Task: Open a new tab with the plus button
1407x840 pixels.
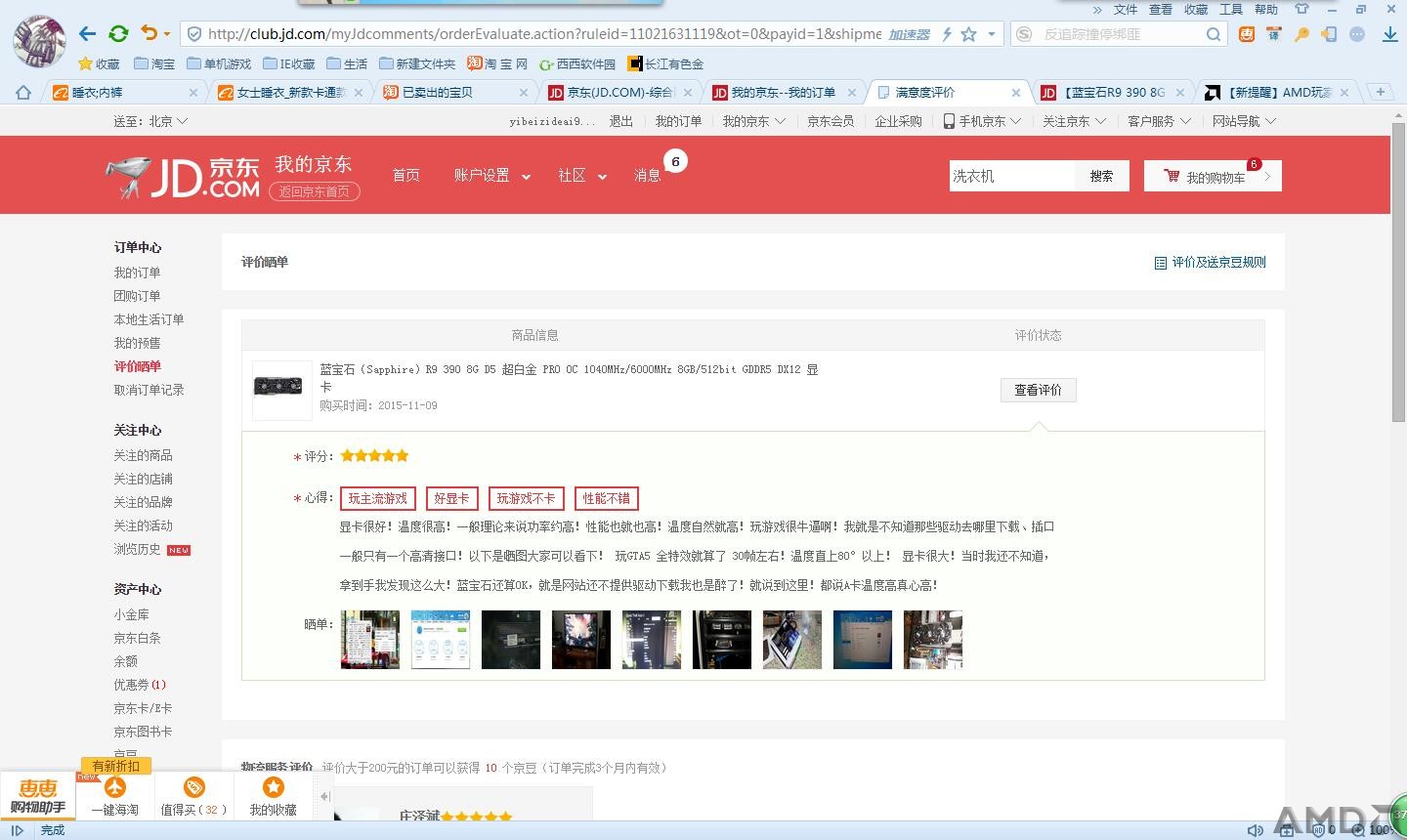Action: click(x=1381, y=92)
